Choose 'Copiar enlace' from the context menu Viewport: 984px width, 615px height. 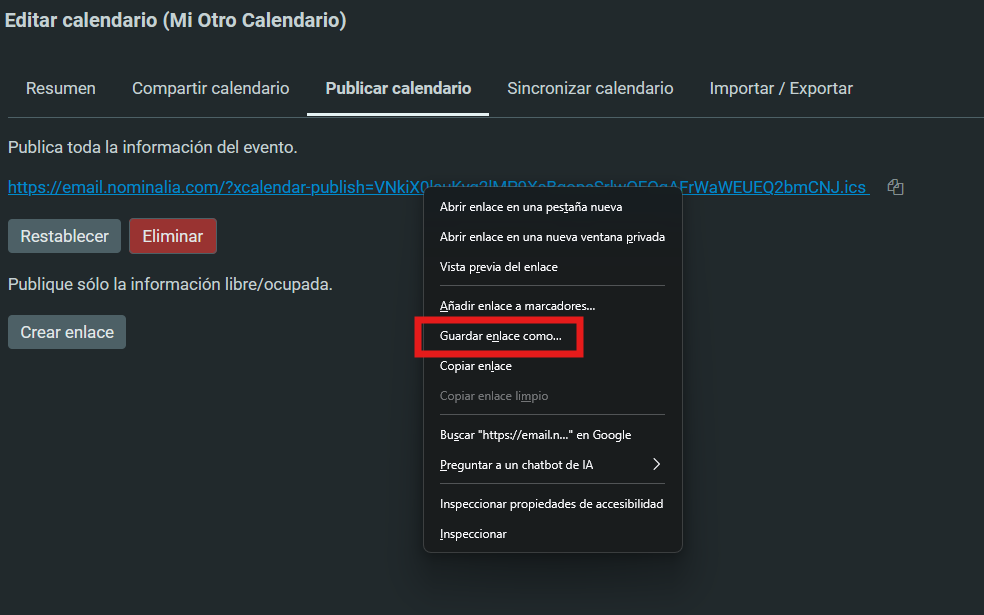point(475,366)
